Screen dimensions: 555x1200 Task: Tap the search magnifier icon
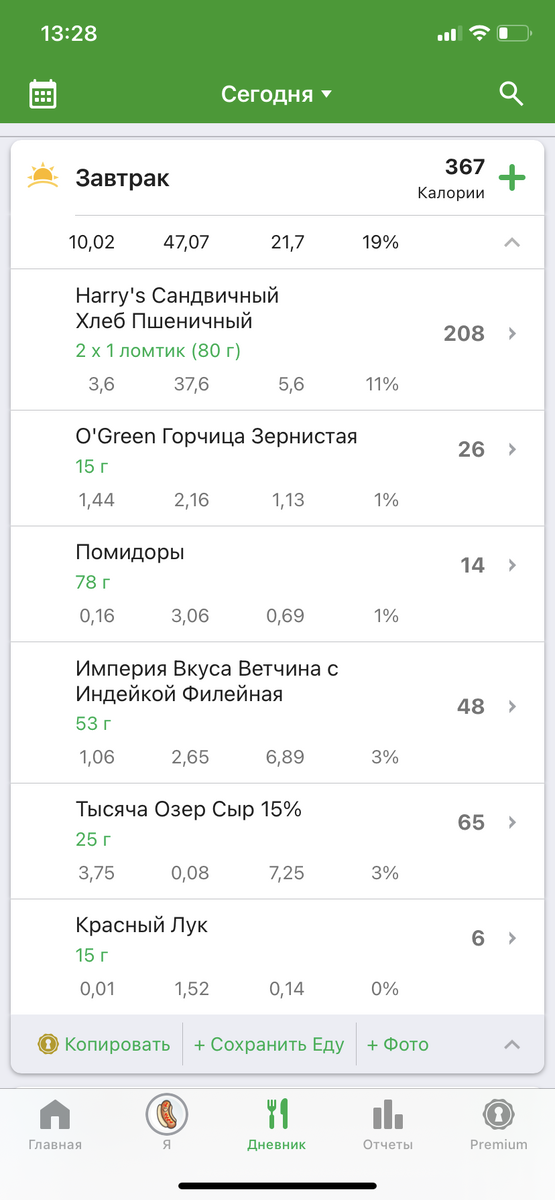(x=511, y=95)
